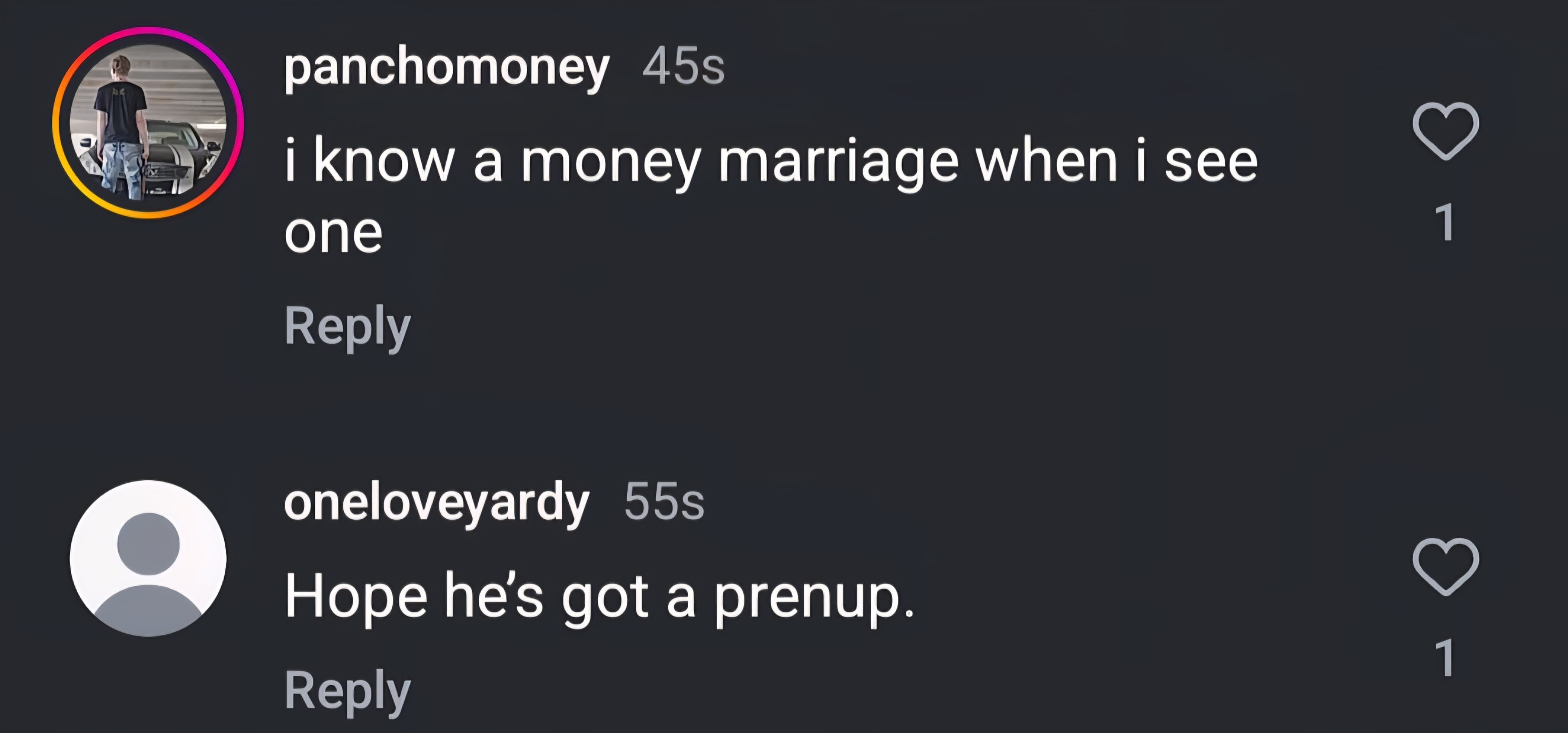Click the word "marriage" in the first comment

(x=838, y=163)
